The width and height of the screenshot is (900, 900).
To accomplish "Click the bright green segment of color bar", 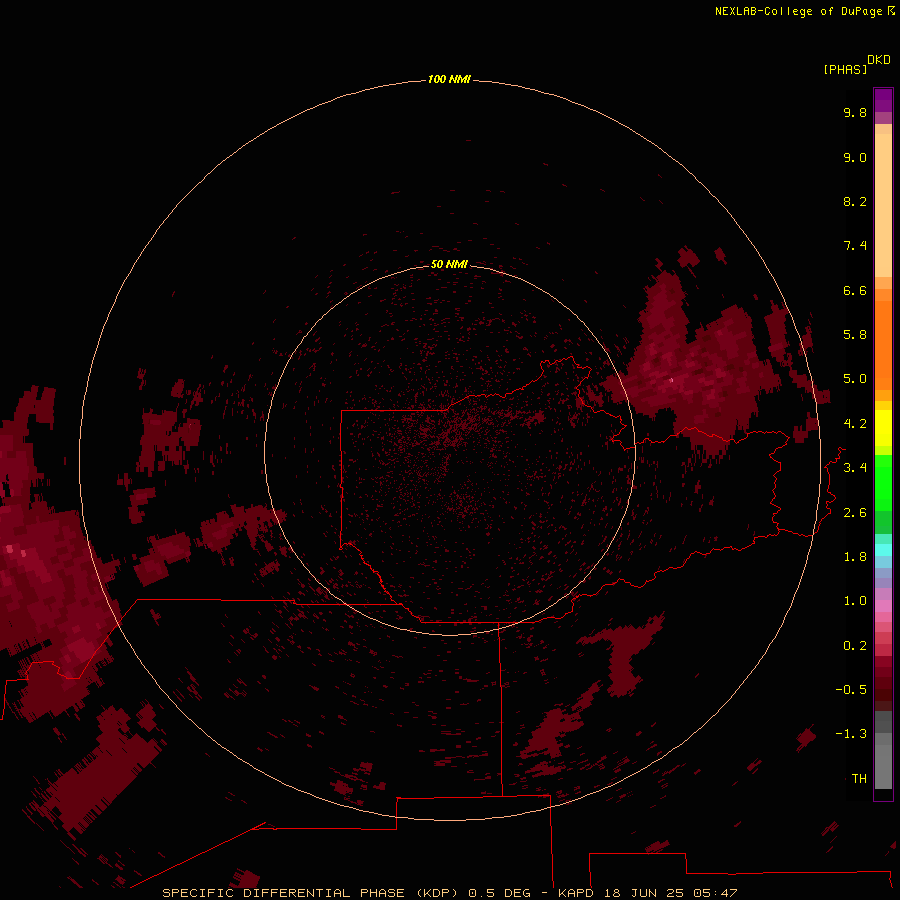I will click(883, 482).
